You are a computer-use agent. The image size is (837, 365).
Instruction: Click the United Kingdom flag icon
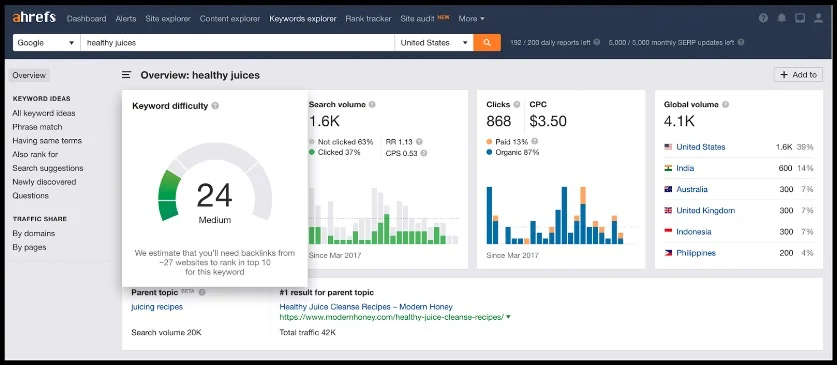pos(668,210)
